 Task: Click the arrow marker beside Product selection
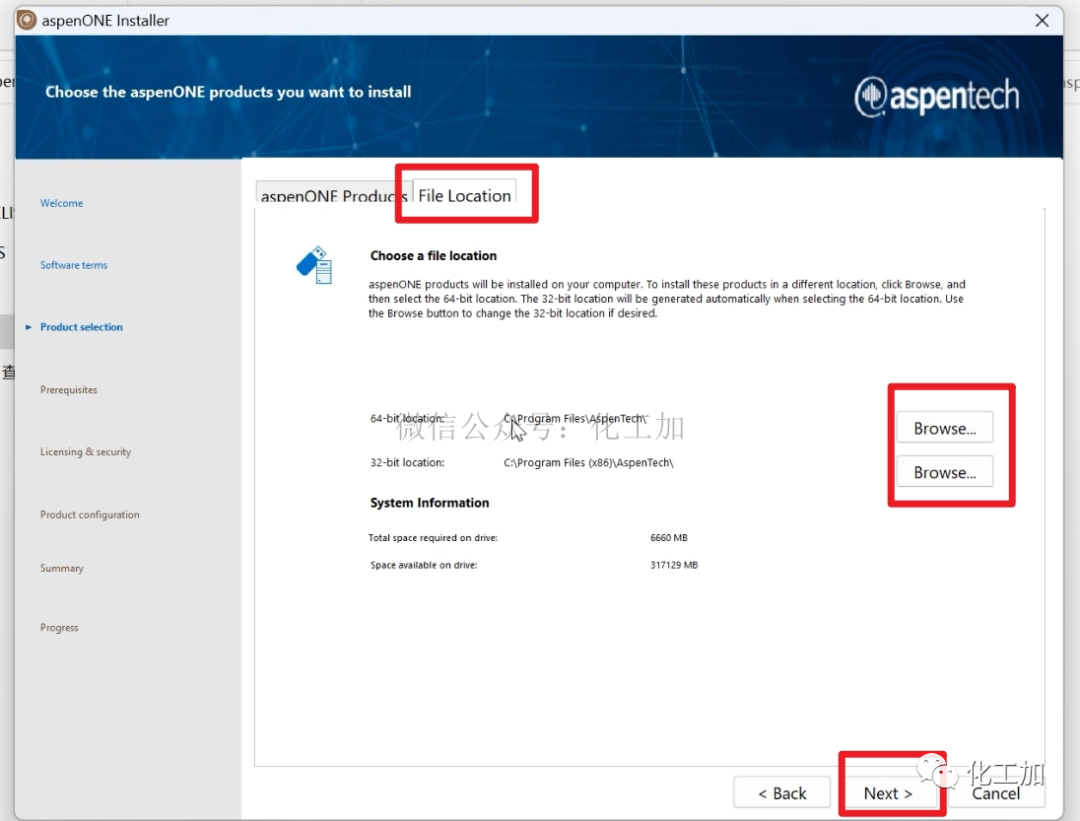[x=28, y=327]
